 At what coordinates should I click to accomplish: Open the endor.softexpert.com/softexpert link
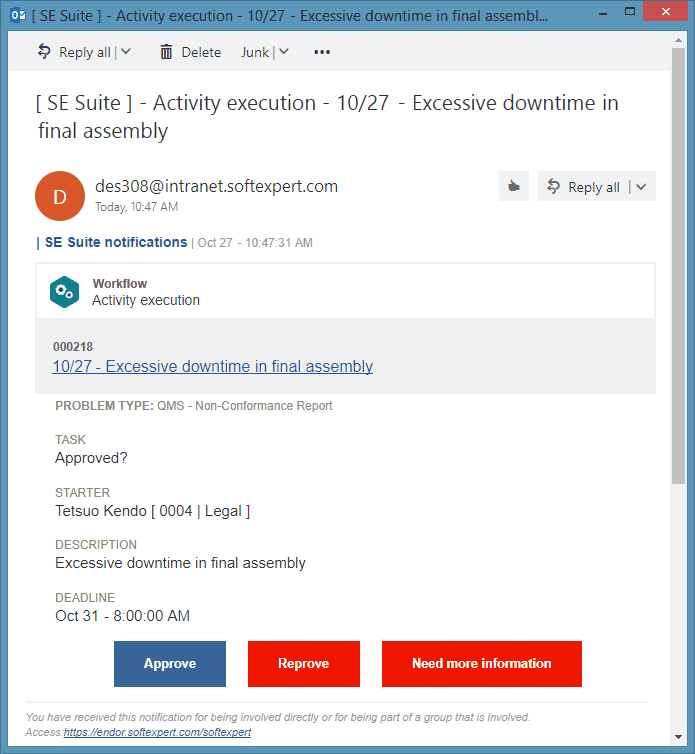[x=157, y=732]
